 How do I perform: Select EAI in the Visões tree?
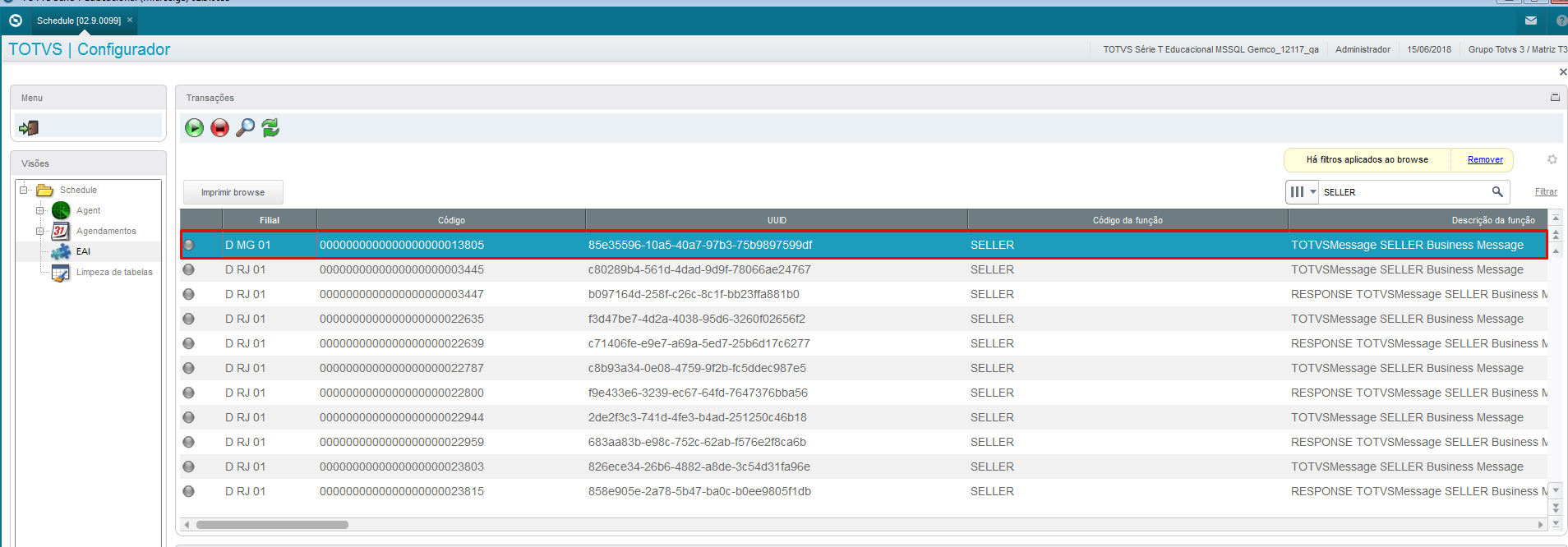point(83,251)
